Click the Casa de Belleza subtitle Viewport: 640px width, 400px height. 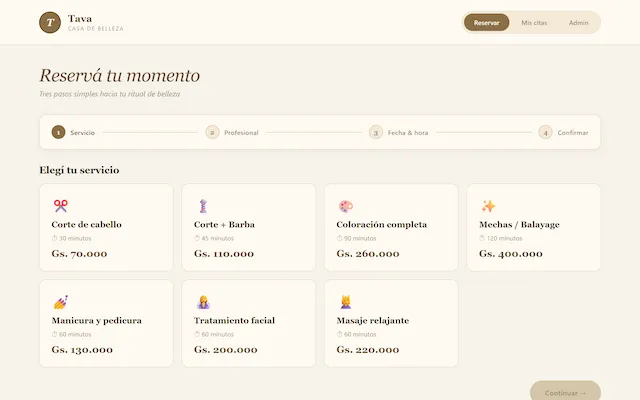tap(96, 29)
